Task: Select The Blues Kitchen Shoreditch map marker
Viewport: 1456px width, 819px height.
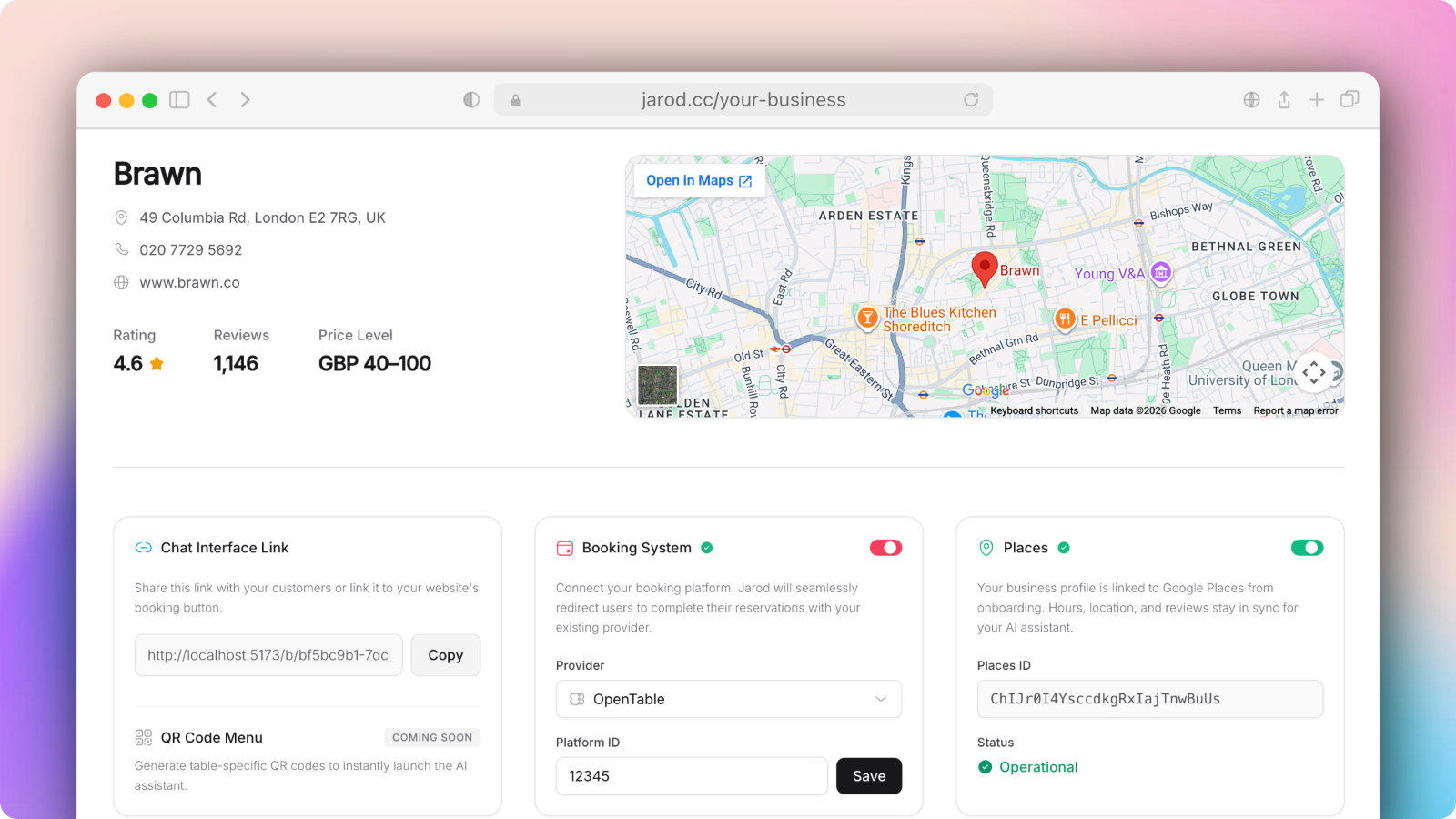Action: [868, 318]
